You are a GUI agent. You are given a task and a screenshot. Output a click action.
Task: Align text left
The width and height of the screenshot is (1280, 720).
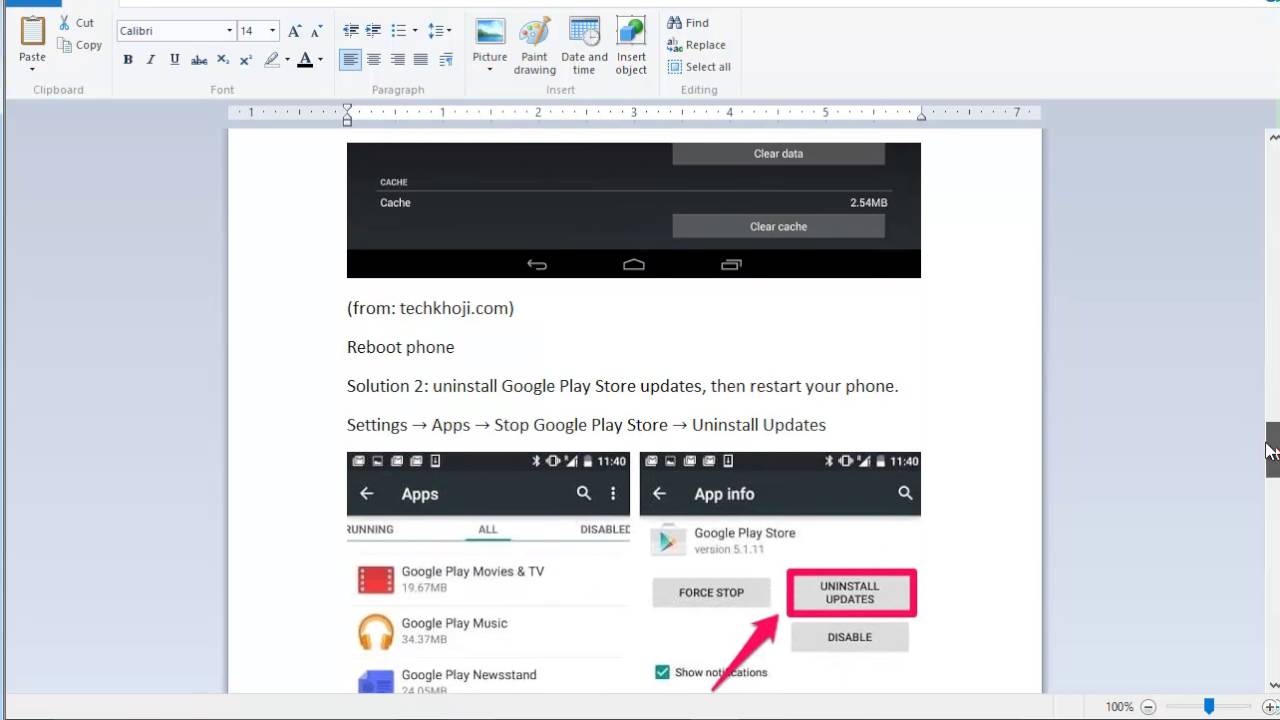coord(350,60)
